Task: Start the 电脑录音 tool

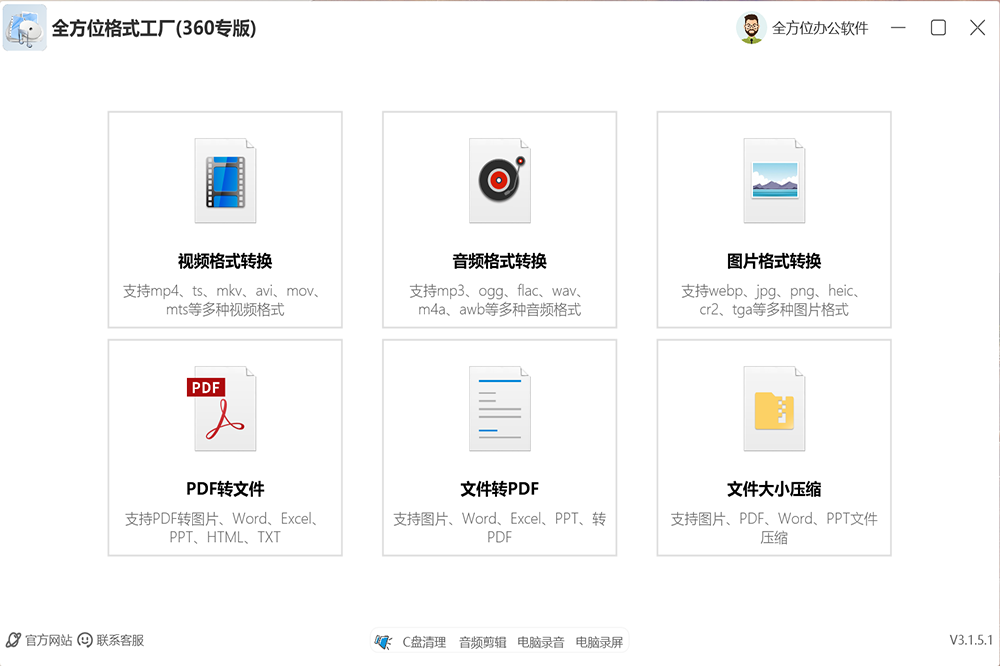Action: [541, 642]
